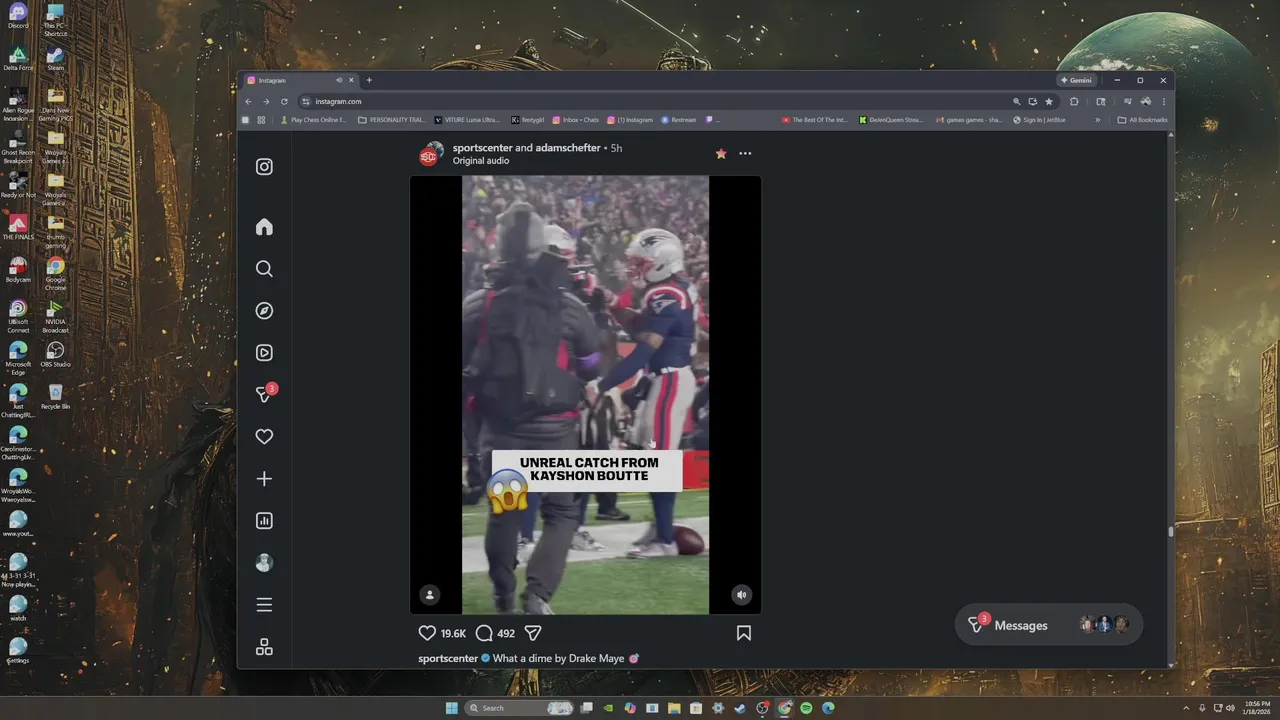Image resolution: width=1280 pixels, height=720 pixels.
Task: Click the Instagram logo in the sidebar
Action: click(264, 167)
